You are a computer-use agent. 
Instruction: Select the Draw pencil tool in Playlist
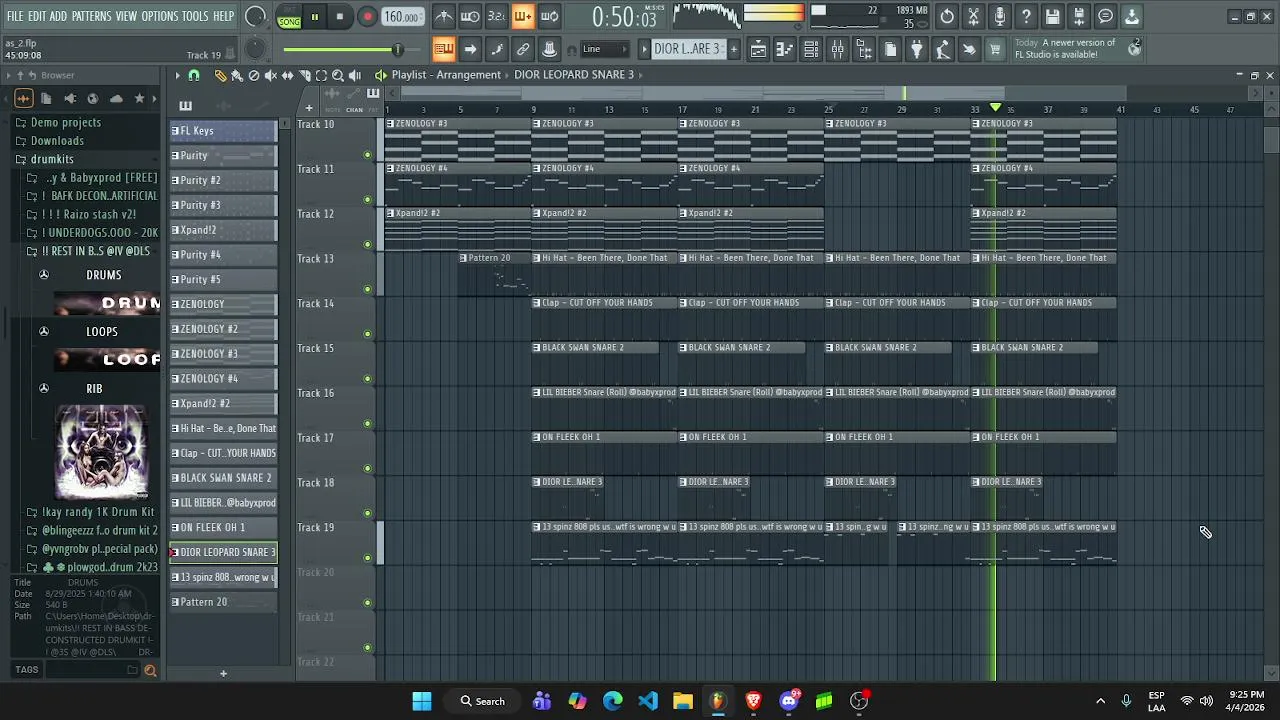(220, 75)
